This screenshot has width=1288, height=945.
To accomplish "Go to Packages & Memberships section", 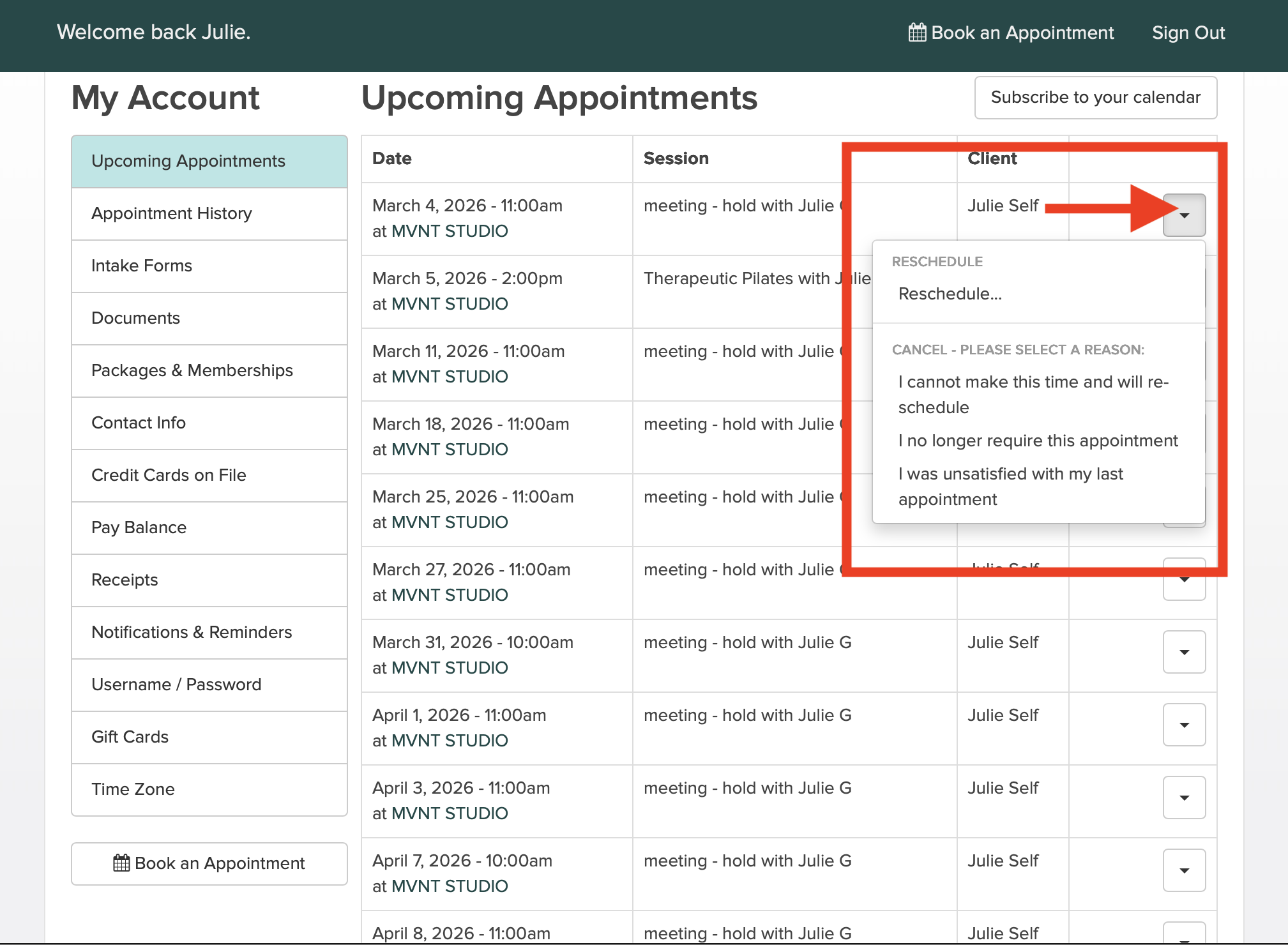I will pyautogui.click(x=192, y=370).
